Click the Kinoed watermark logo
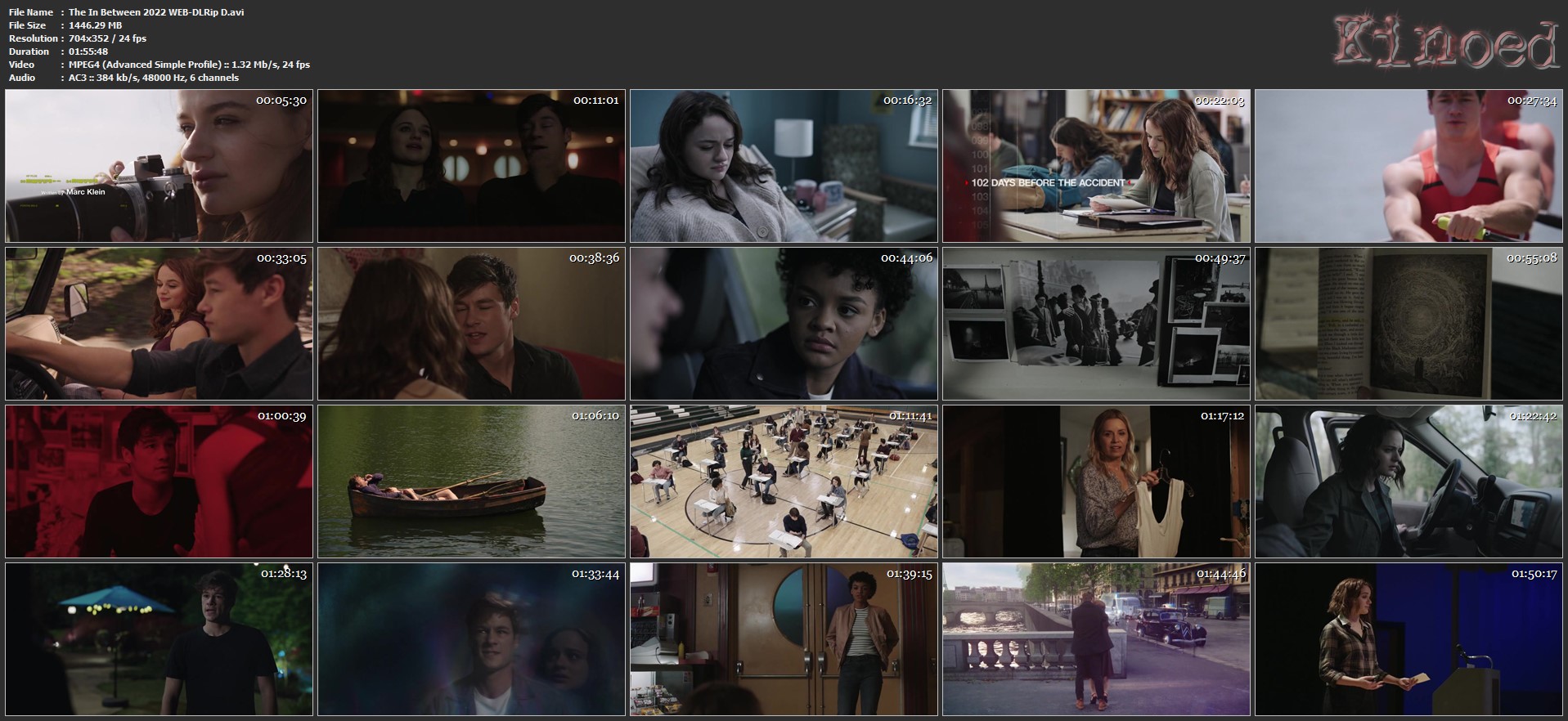Image resolution: width=1568 pixels, height=721 pixels. (1446, 43)
